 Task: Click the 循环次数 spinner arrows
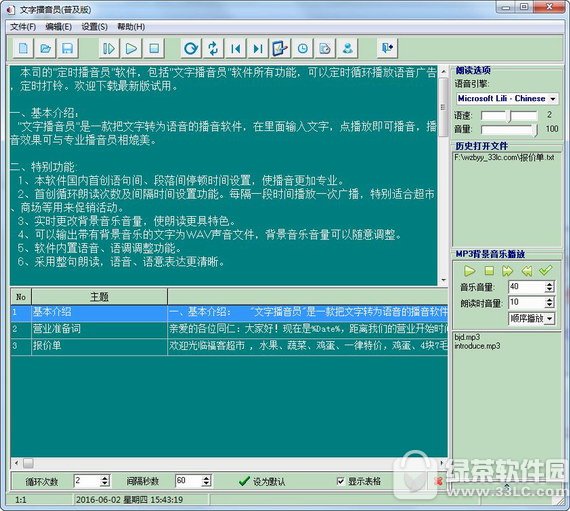coord(105,481)
